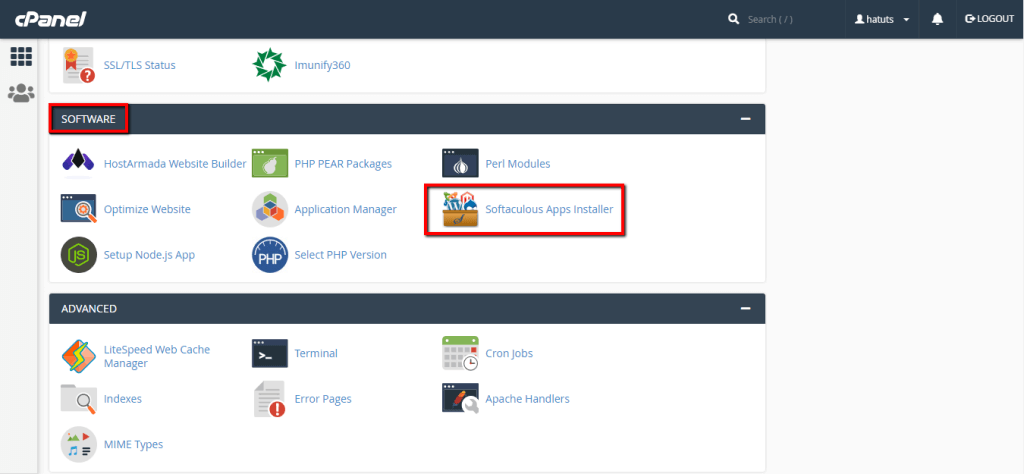The height and width of the screenshot is (474, 1024).
Task: Open User Manager people icon in sidebar
Action: 21,93
